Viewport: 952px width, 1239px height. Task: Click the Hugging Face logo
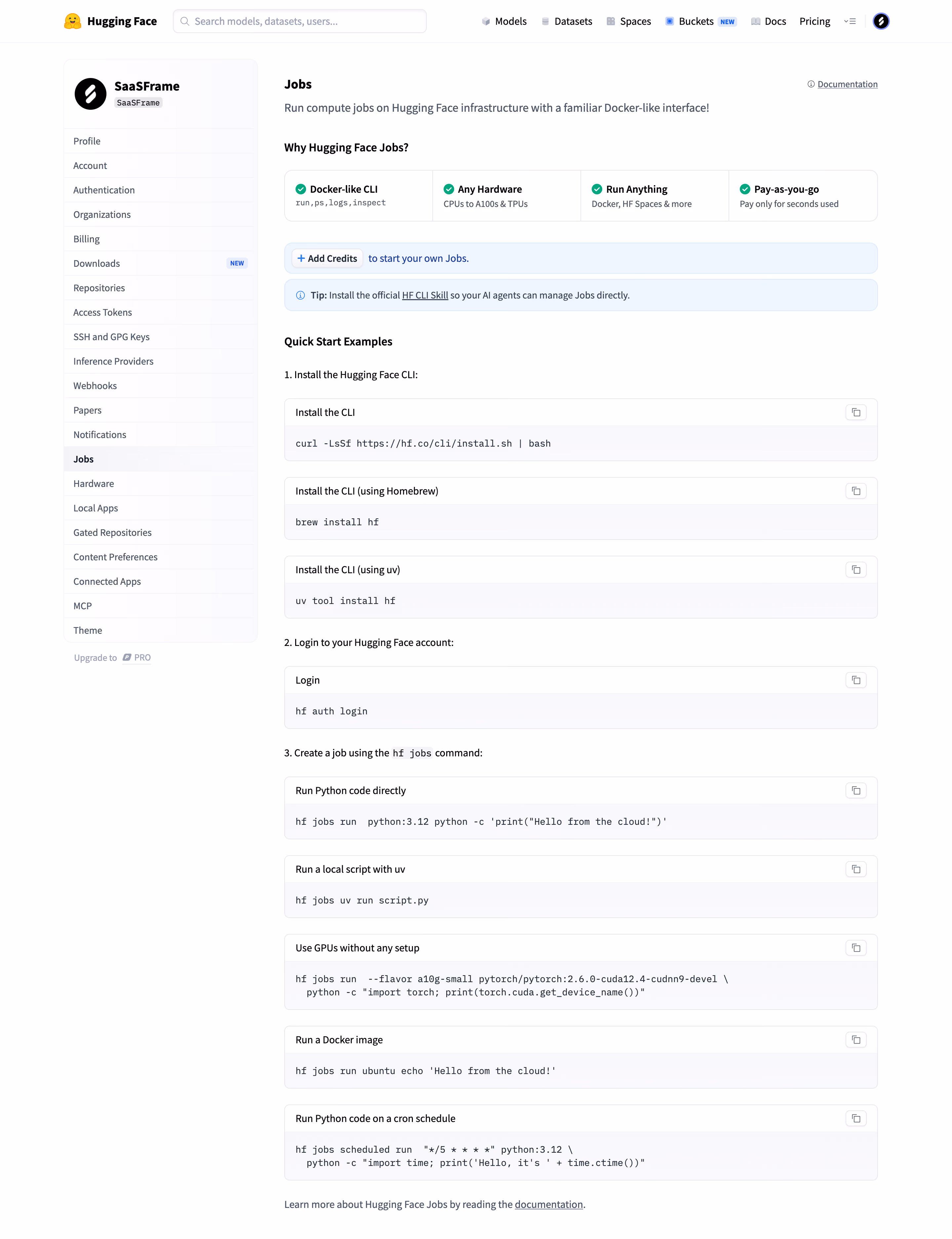pos(110,21)
